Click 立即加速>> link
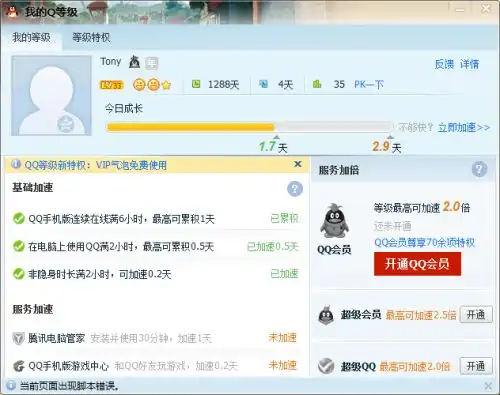 (464, 127)
